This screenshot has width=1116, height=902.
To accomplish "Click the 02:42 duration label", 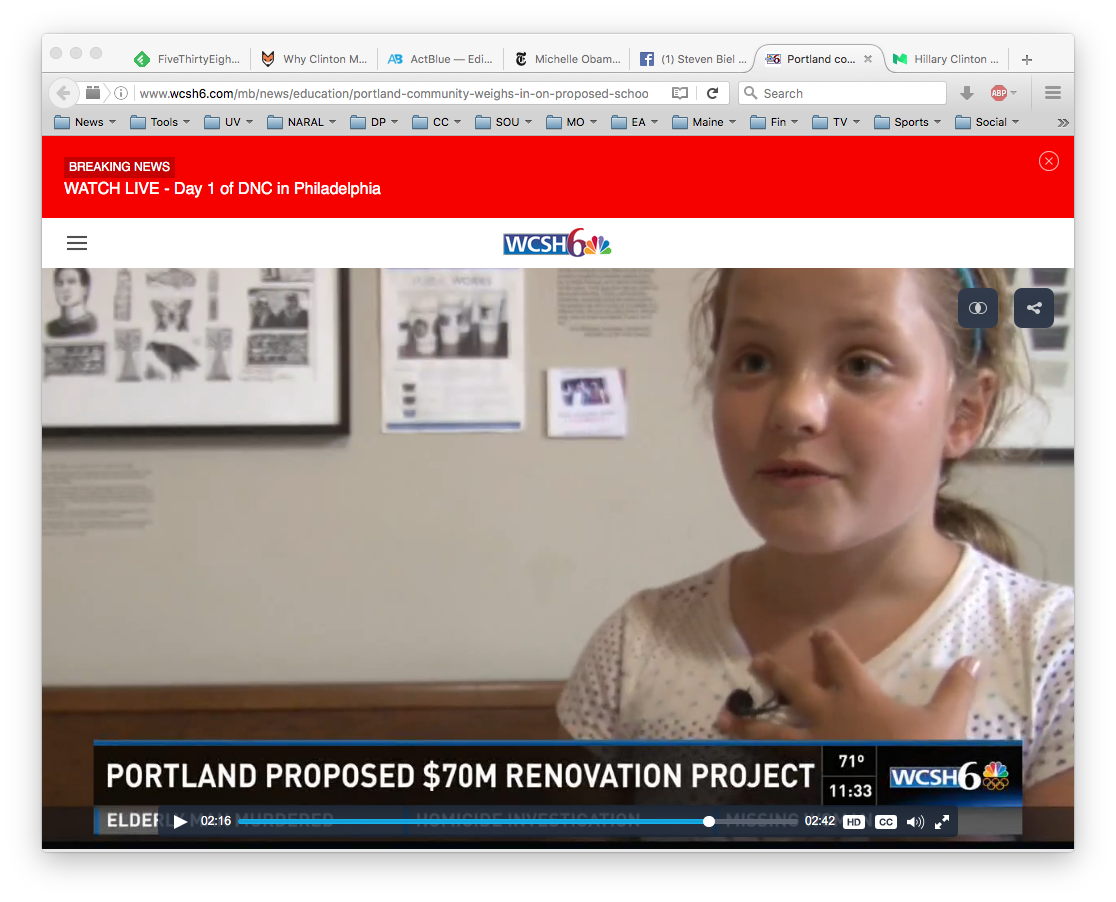I will pyautogui.click(x=819, y=822).
